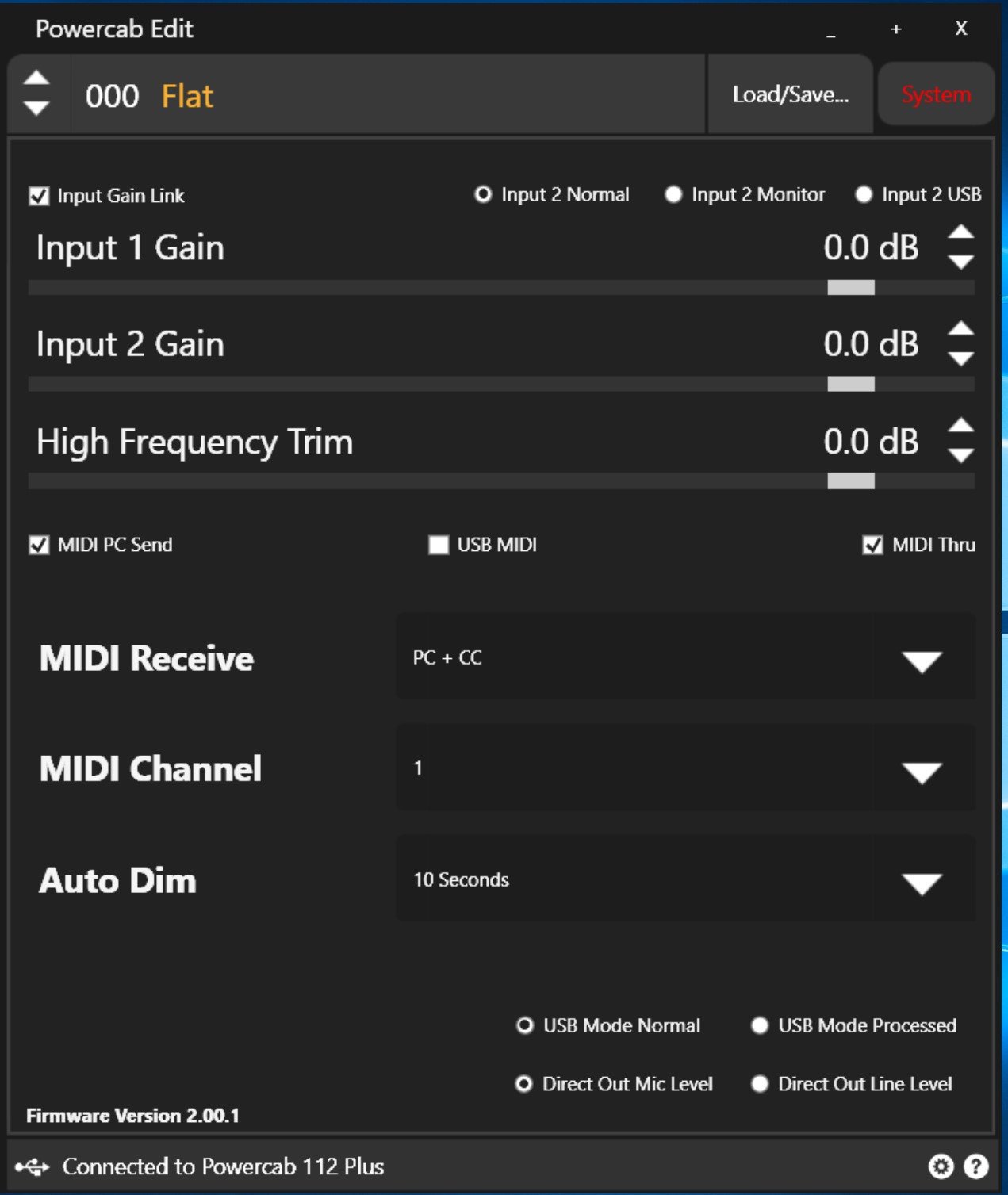Click the USB connection icon in status bar
Image resolution: width=1008 pixels, height=1195 pixels.
32,1166
